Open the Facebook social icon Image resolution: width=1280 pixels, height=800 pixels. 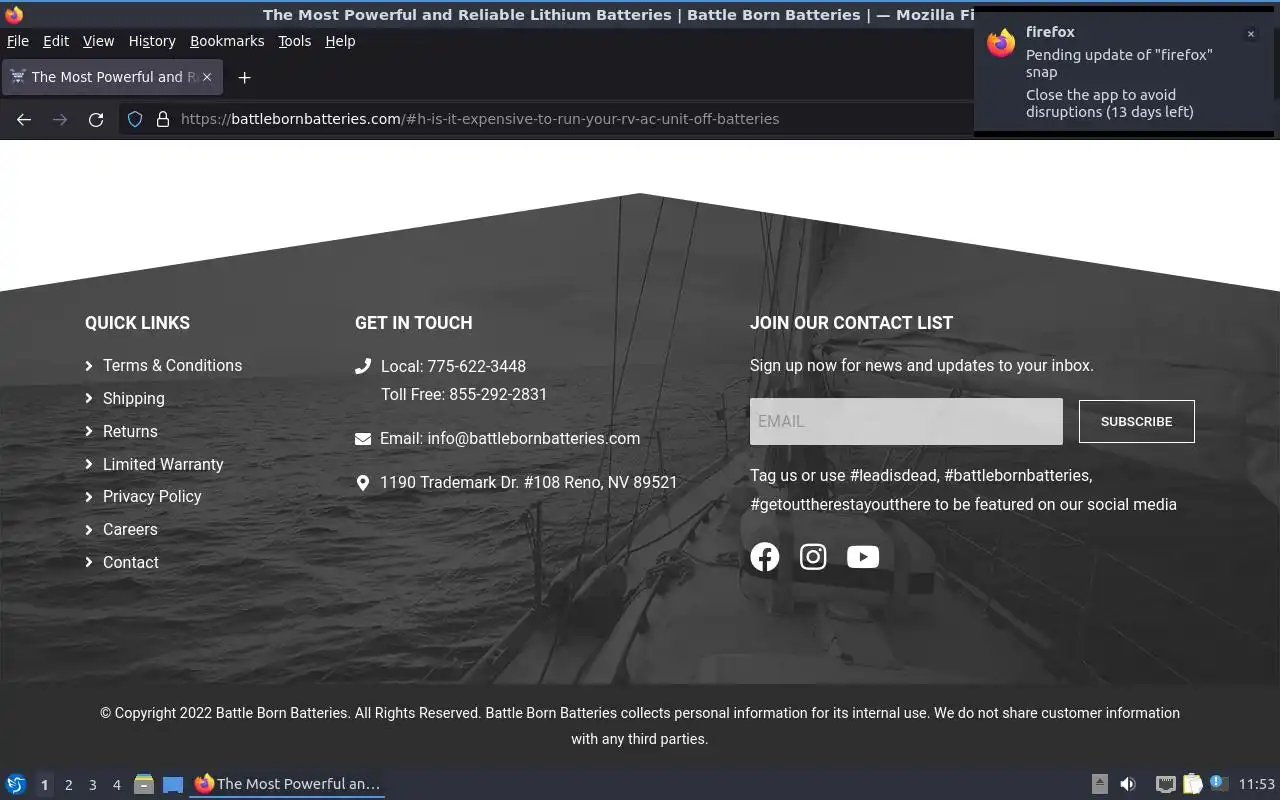(x=765, y=557)
